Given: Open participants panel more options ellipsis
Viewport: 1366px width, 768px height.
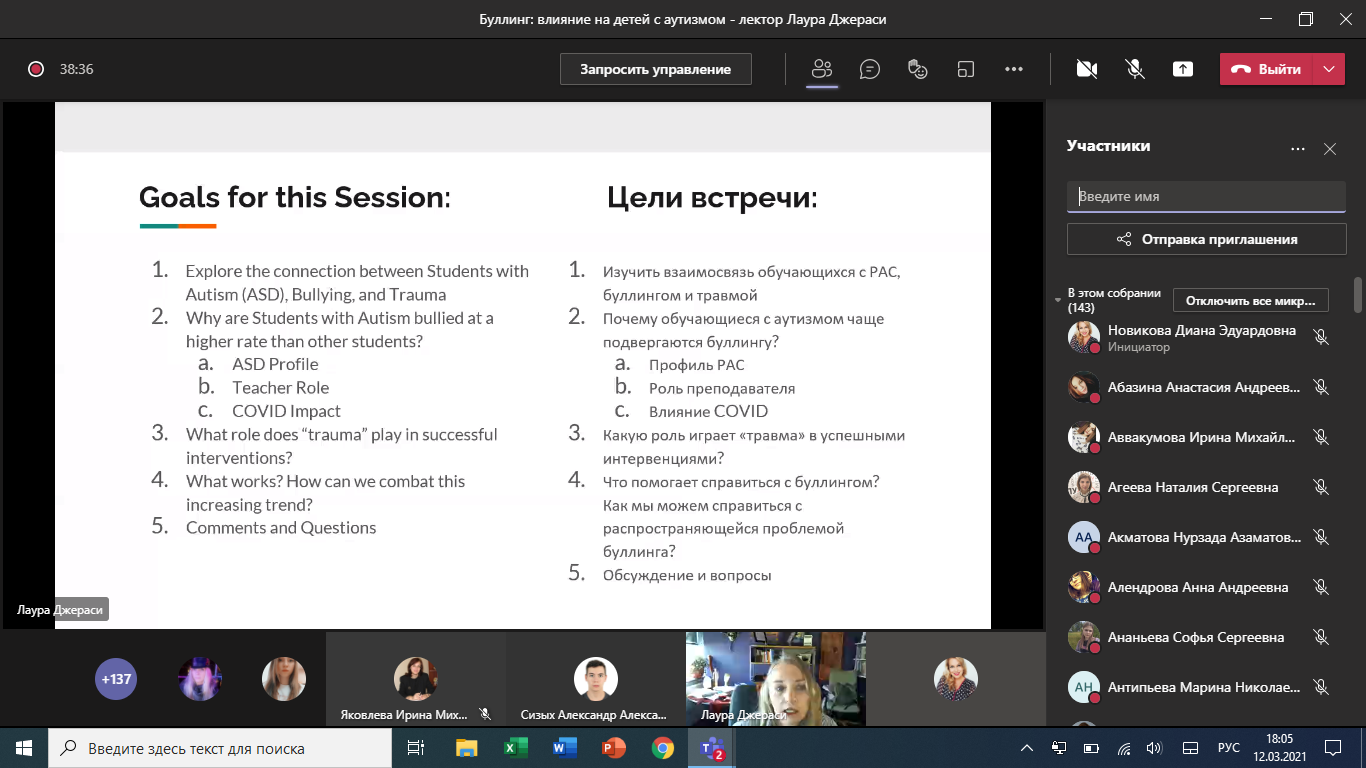Looking at the screenshot, I should point(1298,149).
